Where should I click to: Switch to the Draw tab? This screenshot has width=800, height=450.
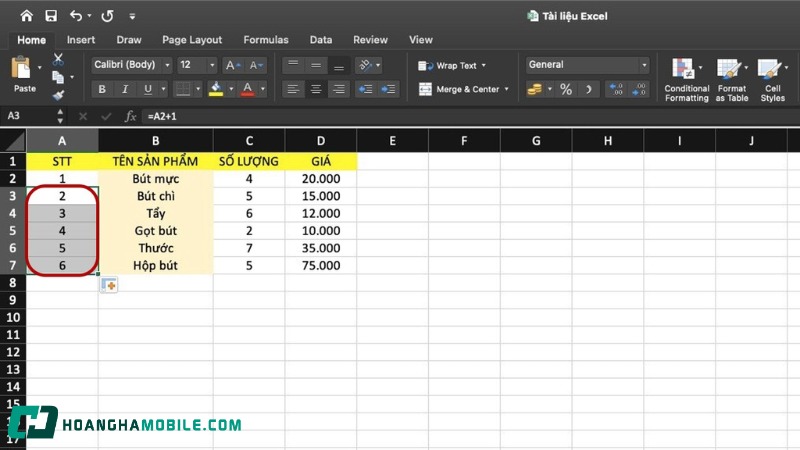coord(129,40)
